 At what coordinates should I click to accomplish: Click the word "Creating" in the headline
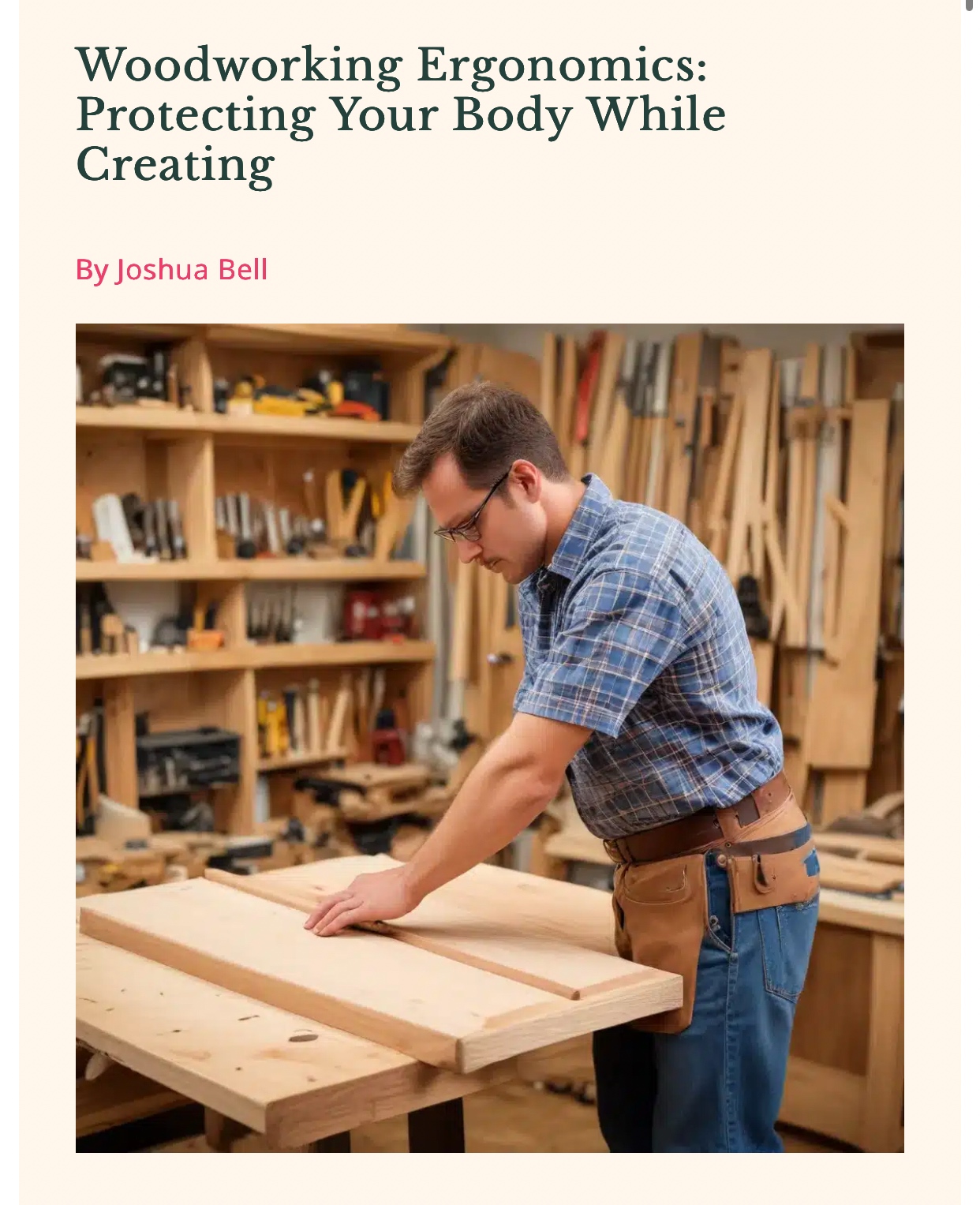[x=175, y=165]
